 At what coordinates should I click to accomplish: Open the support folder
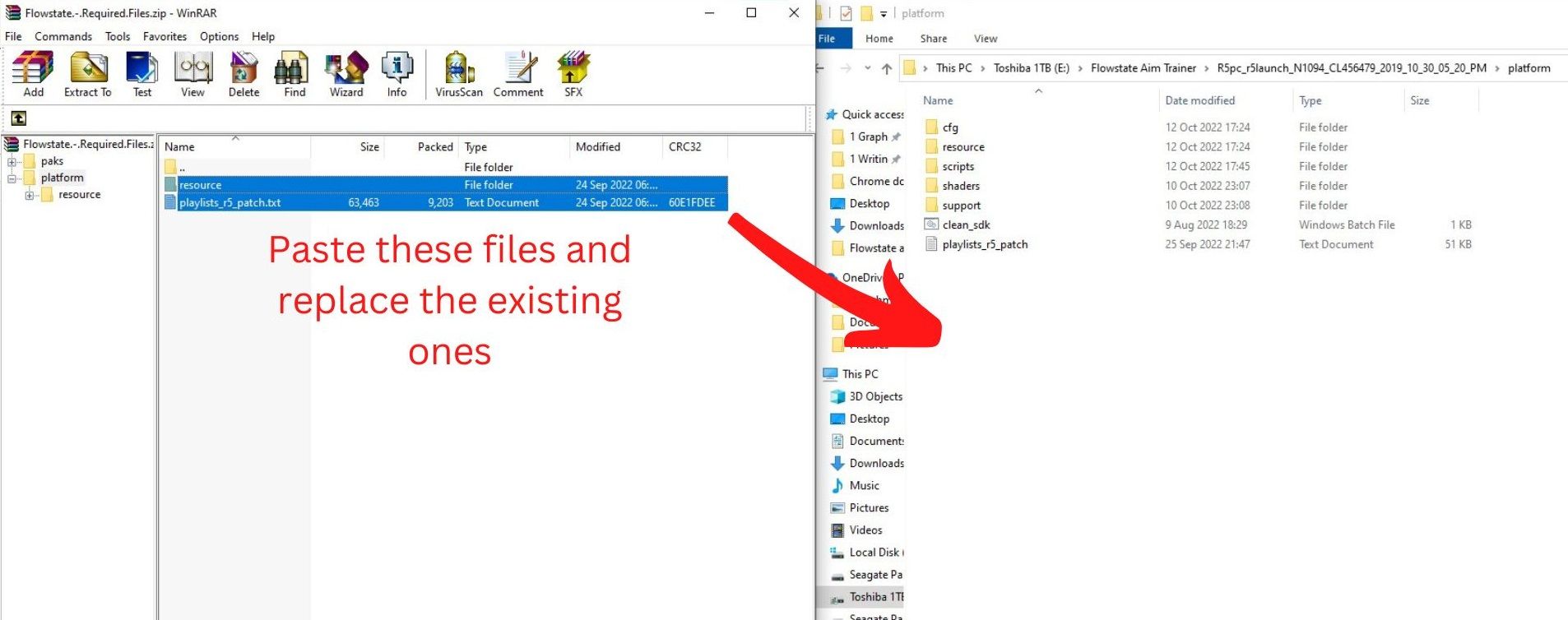(961, 206)
